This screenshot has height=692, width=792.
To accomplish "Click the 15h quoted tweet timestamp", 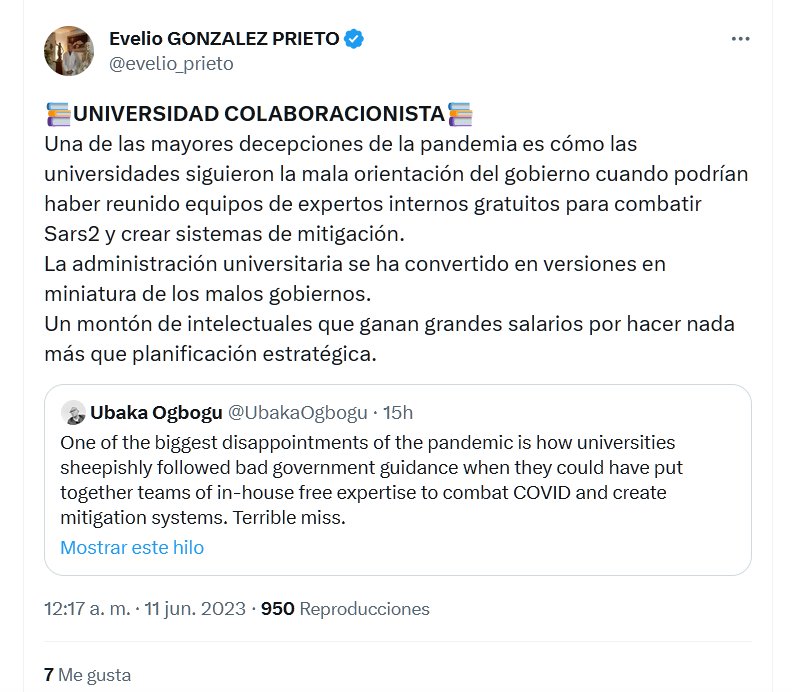I will click(x=397, y=412).
